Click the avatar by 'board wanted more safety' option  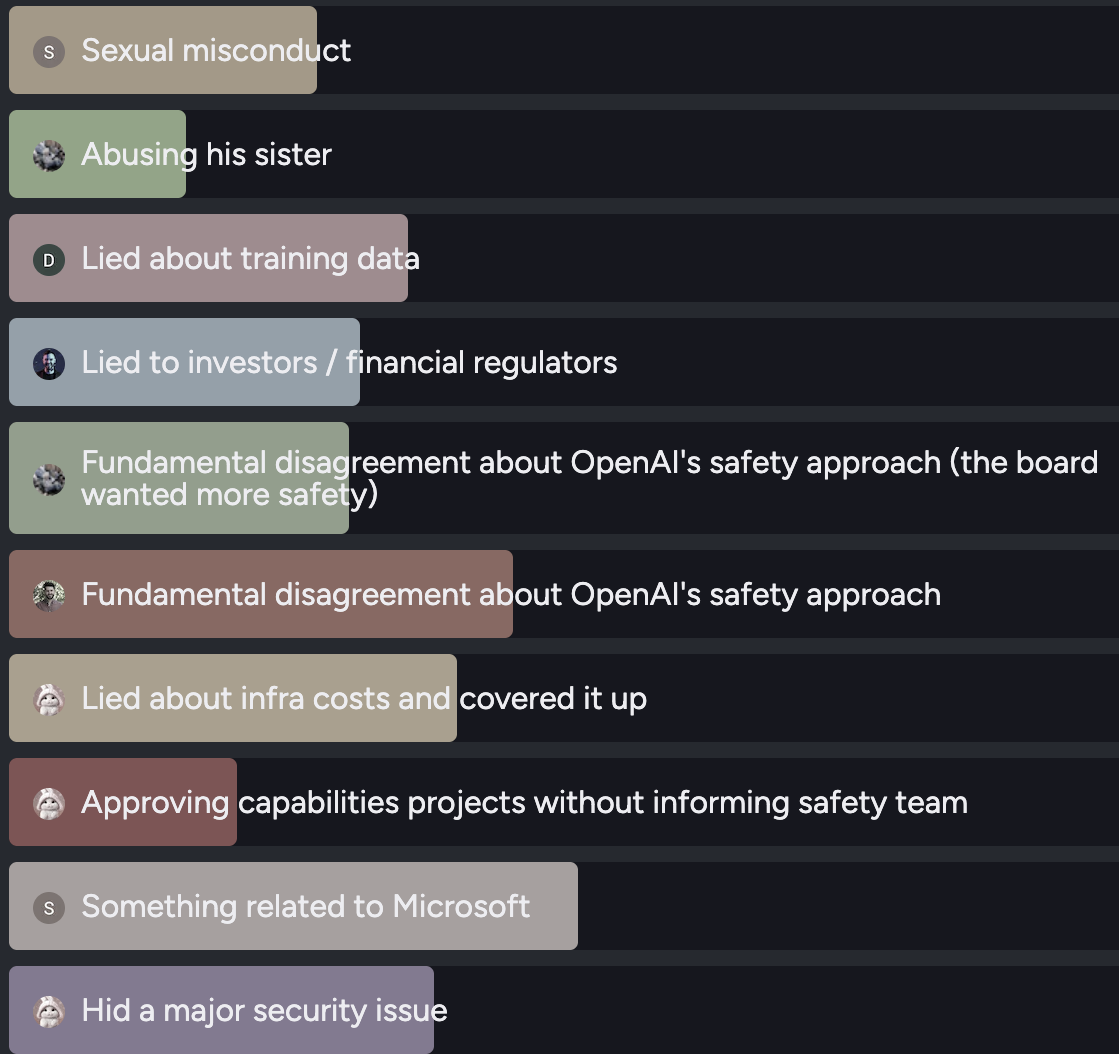(49, 480)
